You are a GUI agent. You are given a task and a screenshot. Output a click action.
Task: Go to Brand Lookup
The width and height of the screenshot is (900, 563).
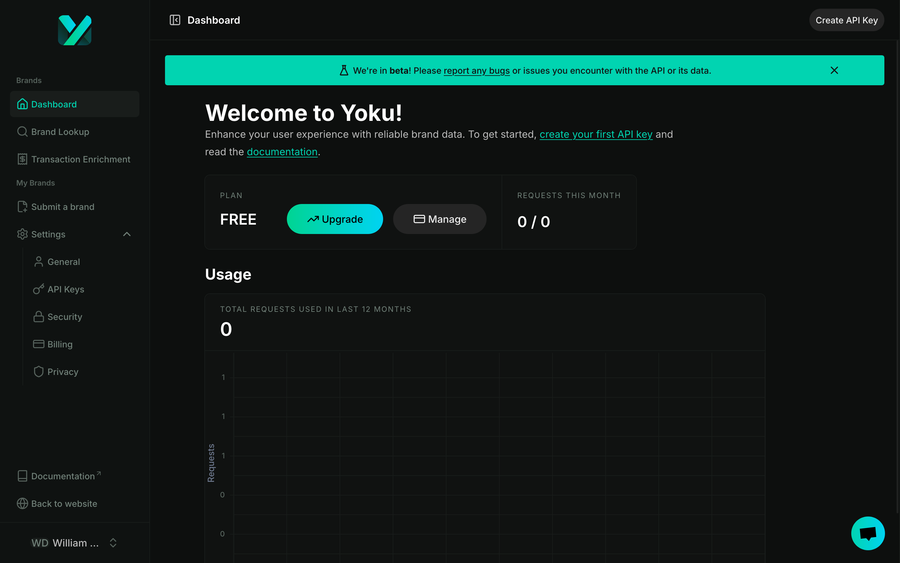click(75, 131)
